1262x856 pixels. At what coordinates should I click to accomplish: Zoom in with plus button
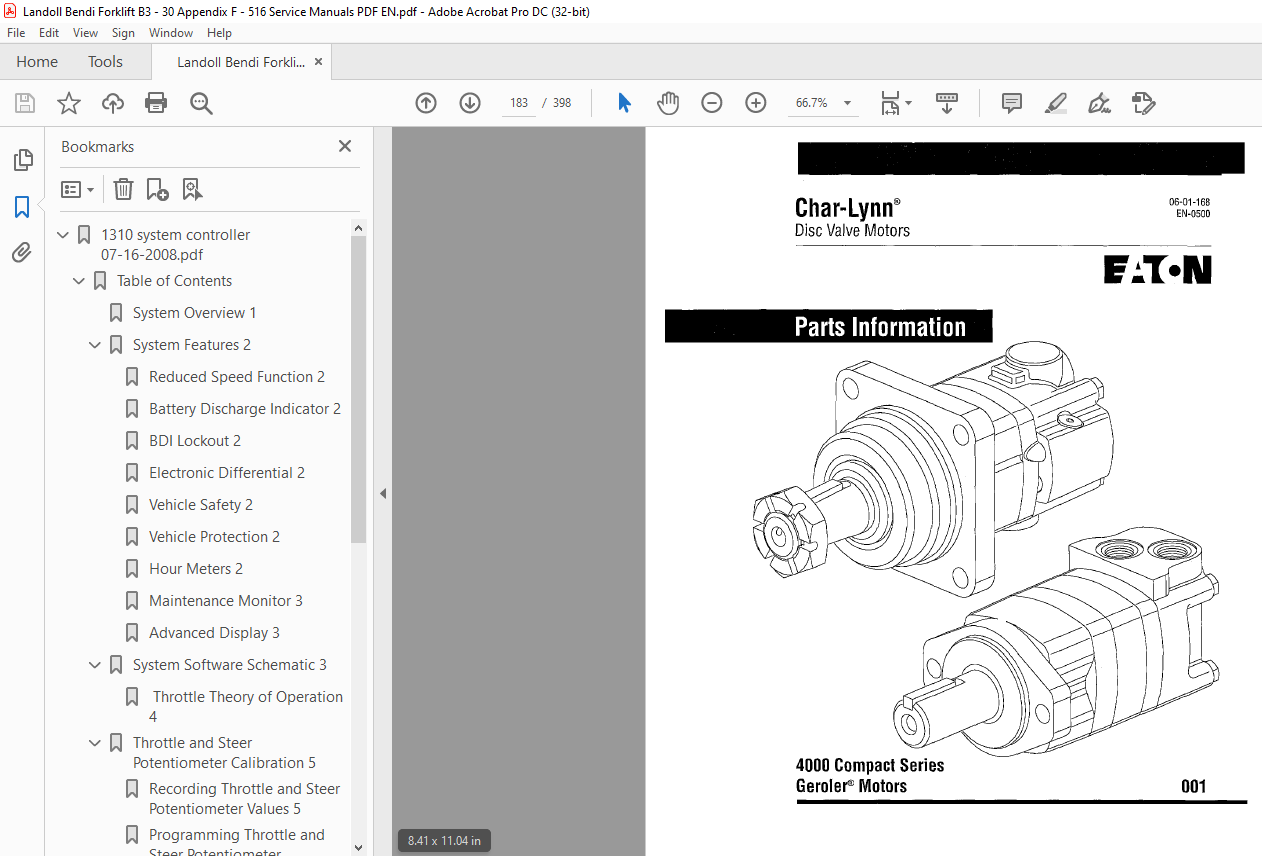tap(755, 103)
